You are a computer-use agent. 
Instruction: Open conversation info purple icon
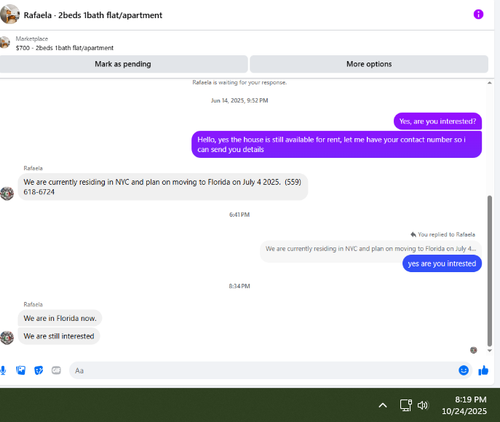pos(478,14)
